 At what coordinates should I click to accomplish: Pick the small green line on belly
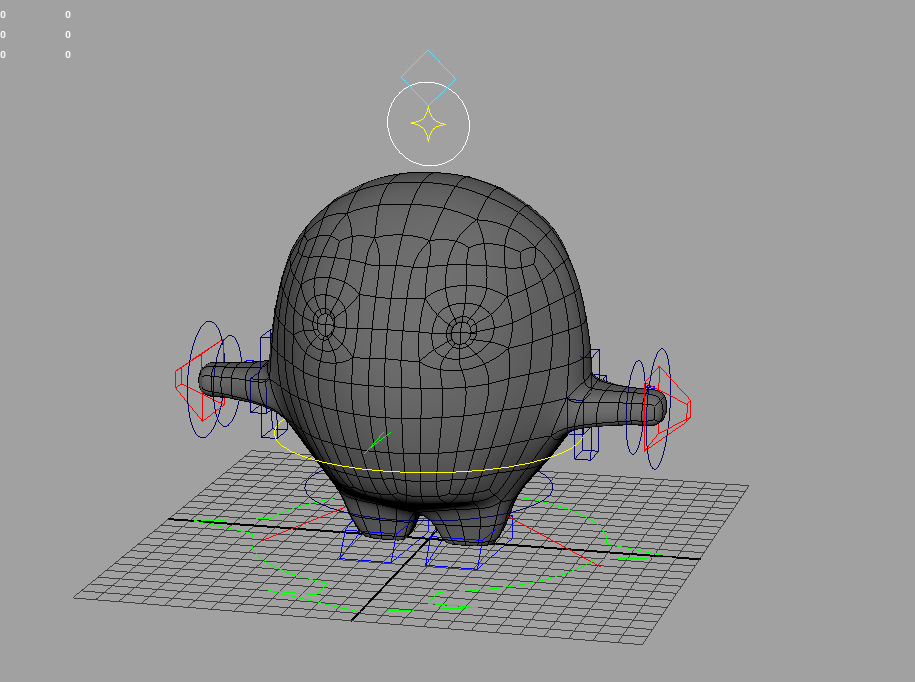click(x=379, y=439)
